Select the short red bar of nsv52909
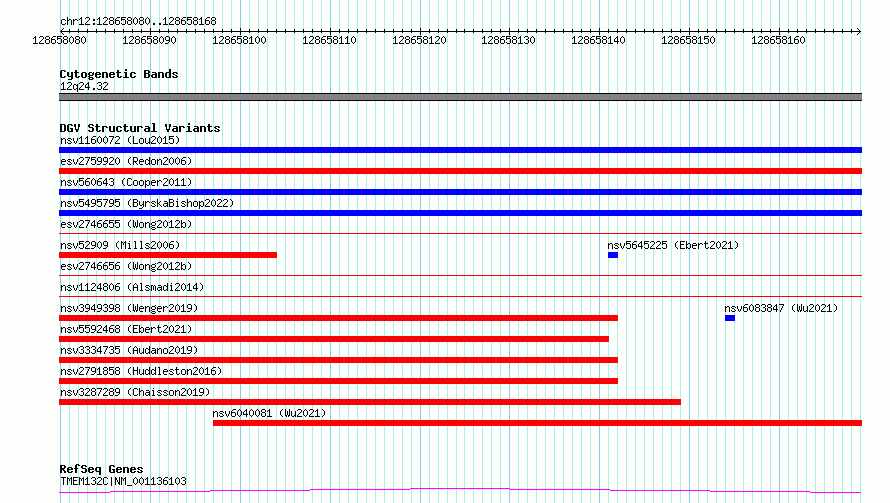Viewport: 890px width, 503px height. pos(168,255)
